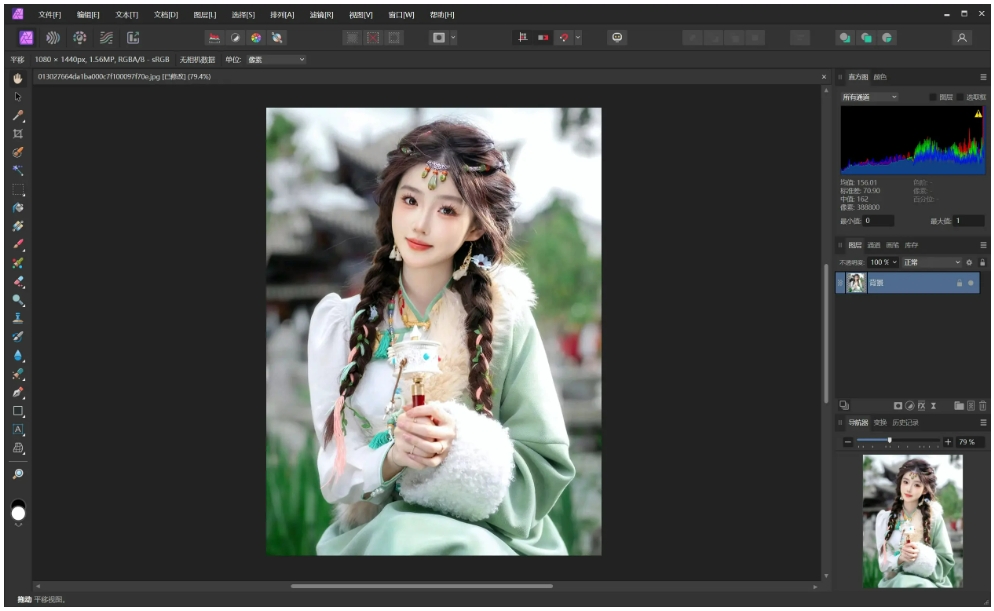Select the Clone stamp tool
Screen dimensions: 994x611
pyautogui.click(x=18, y=318)
